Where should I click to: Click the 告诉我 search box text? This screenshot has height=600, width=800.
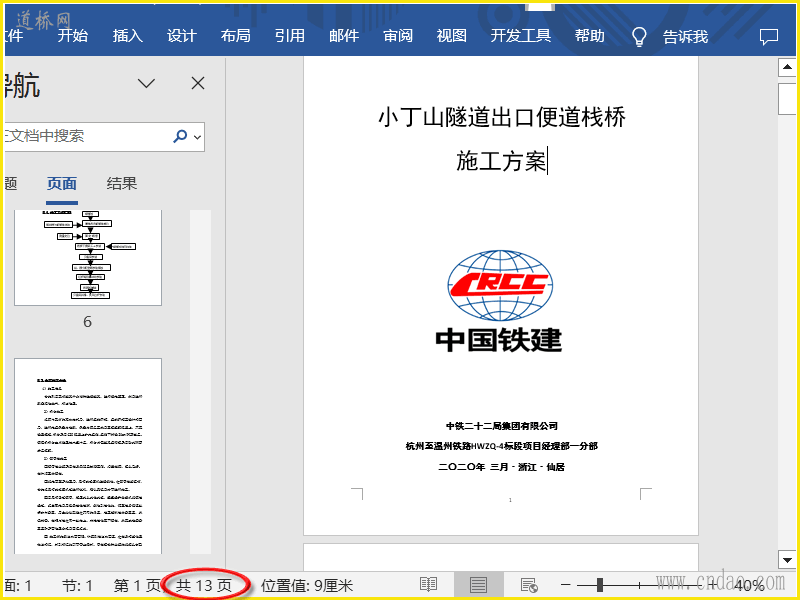[685, 37]
